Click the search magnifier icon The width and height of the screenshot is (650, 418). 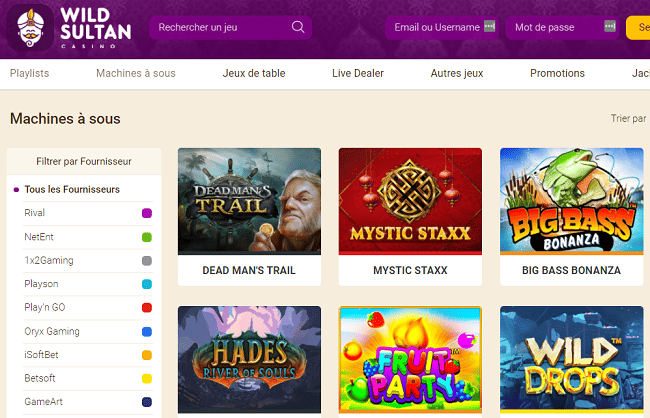click(298, 27)
